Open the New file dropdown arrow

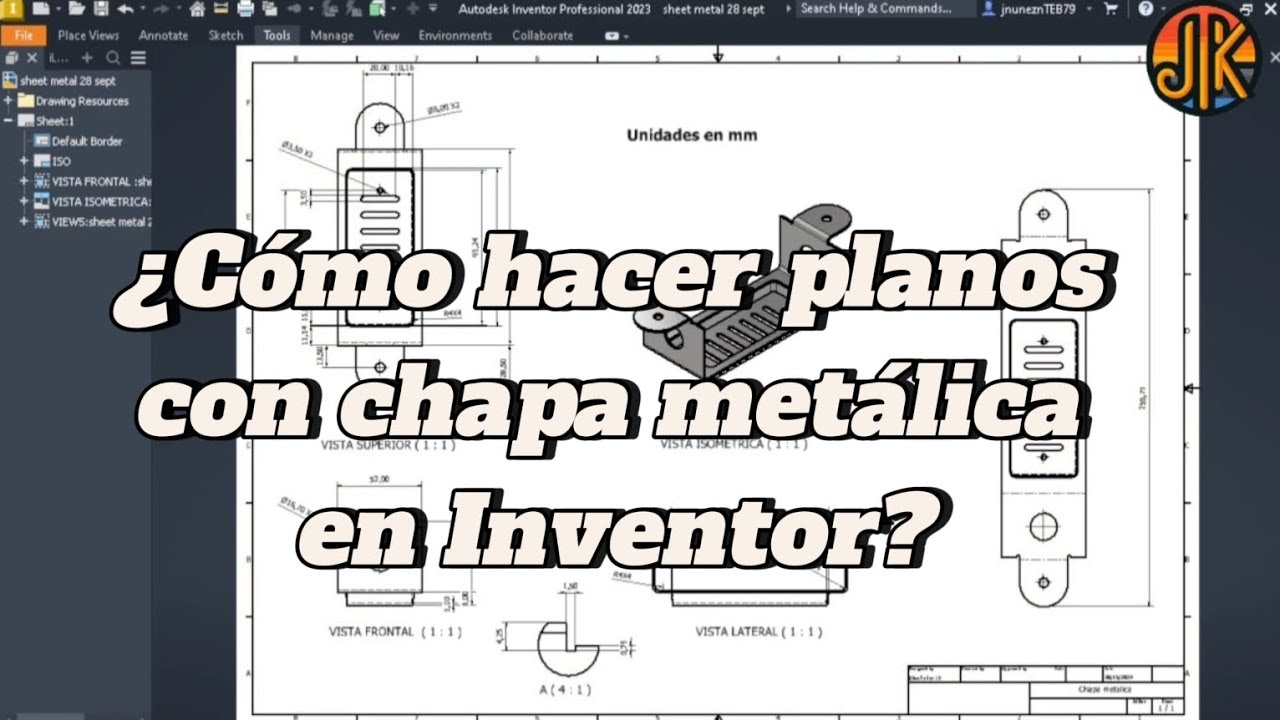coord(58,9)
